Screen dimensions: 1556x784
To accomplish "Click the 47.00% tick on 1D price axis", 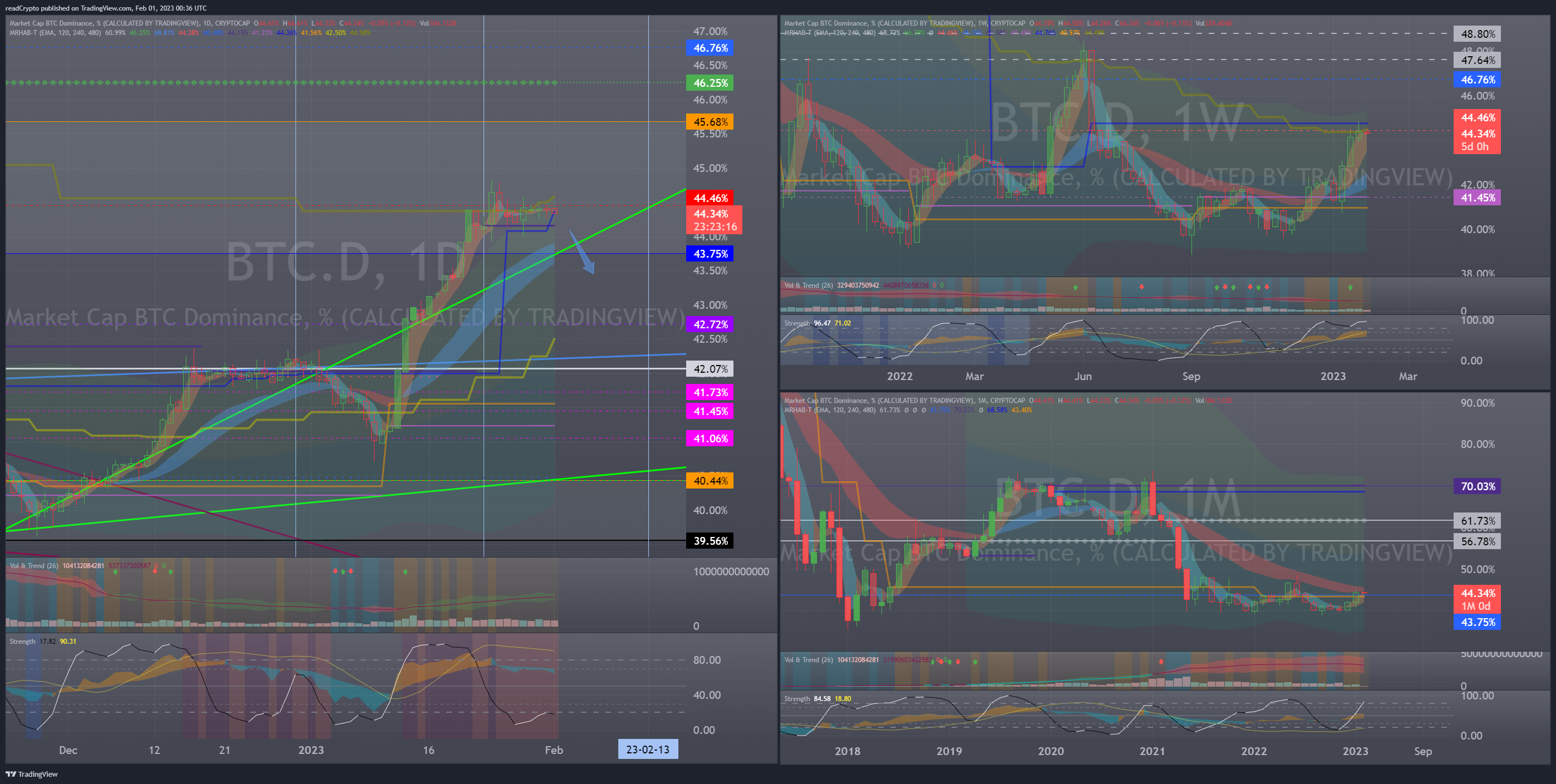I will 710,31.
